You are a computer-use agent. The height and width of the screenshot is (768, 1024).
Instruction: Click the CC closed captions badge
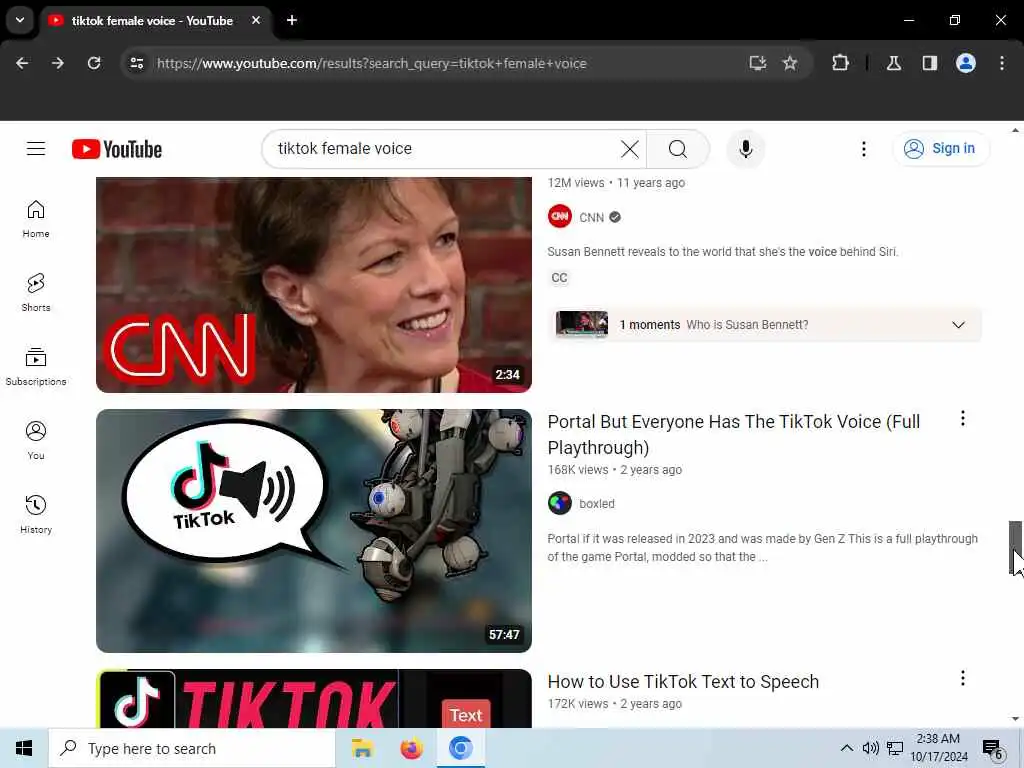(x=560, y=278)
